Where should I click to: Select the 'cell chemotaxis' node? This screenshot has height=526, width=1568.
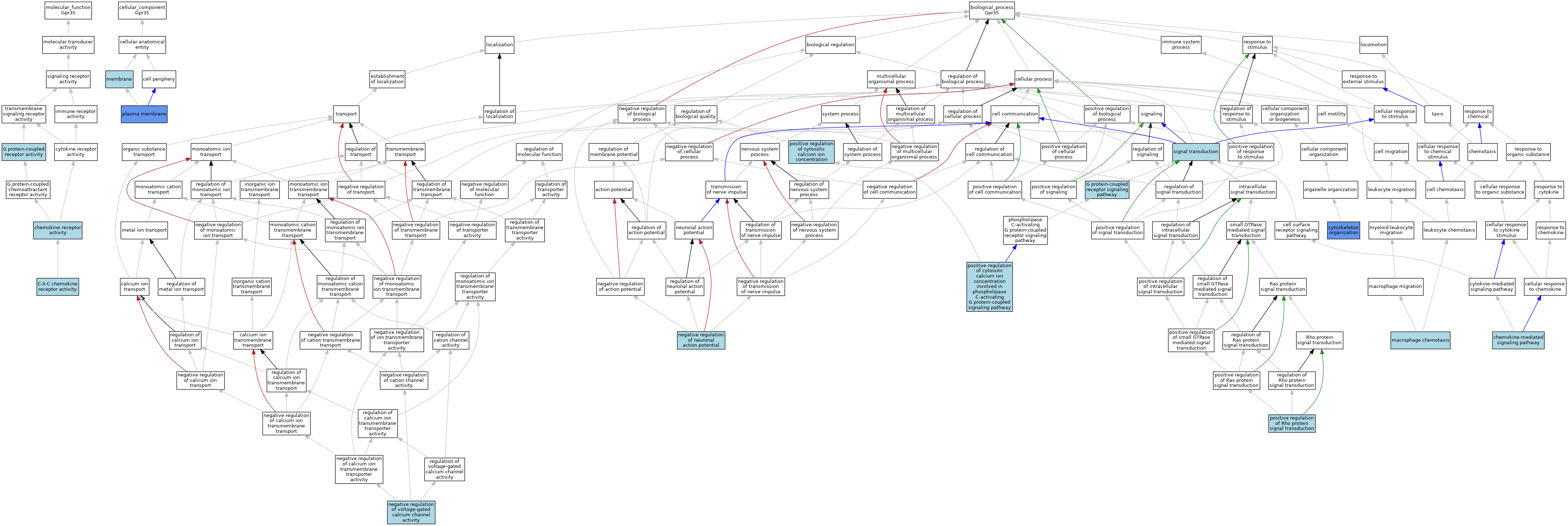tap(1445, 190)
